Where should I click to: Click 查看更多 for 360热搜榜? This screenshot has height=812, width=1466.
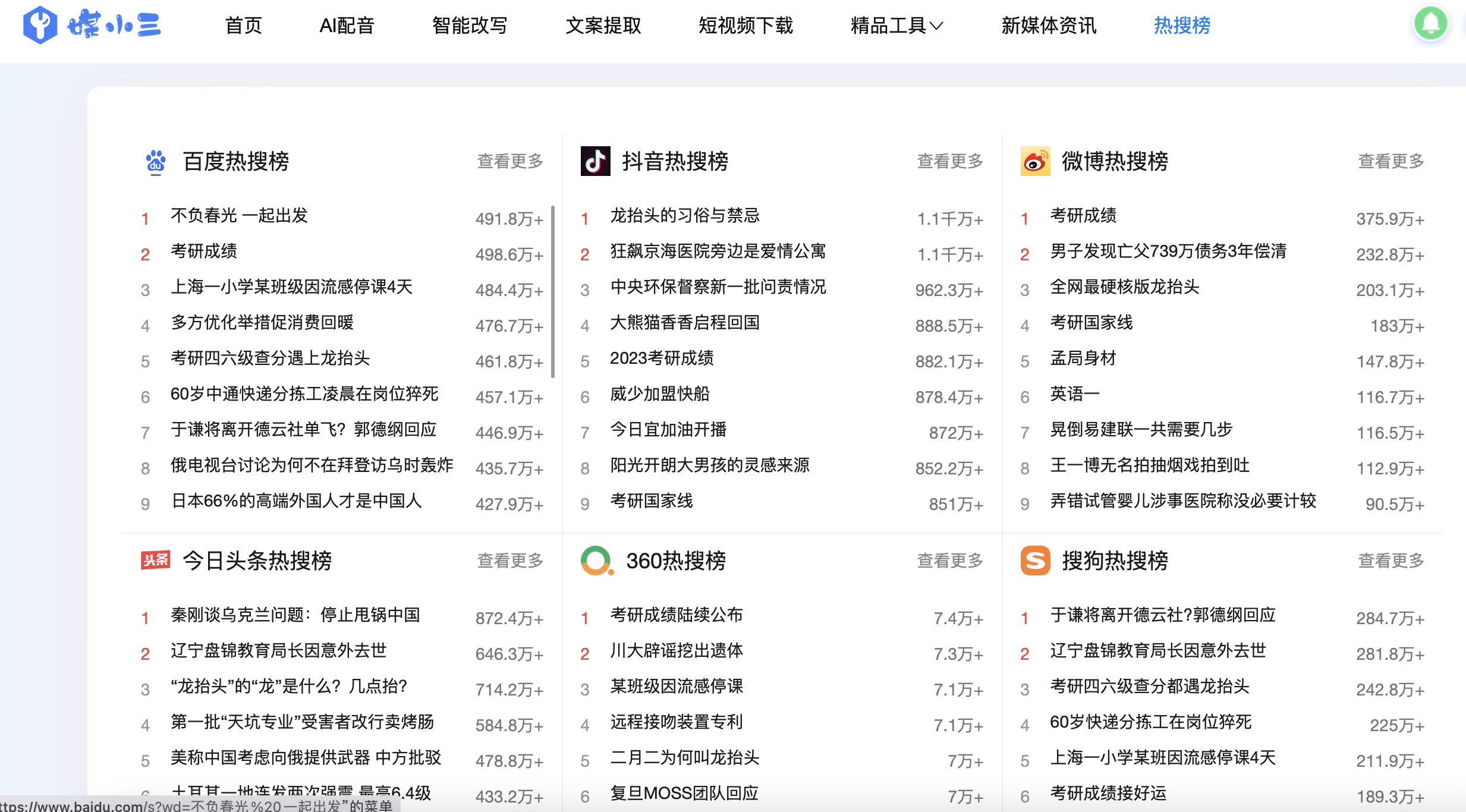click(950, 561)
